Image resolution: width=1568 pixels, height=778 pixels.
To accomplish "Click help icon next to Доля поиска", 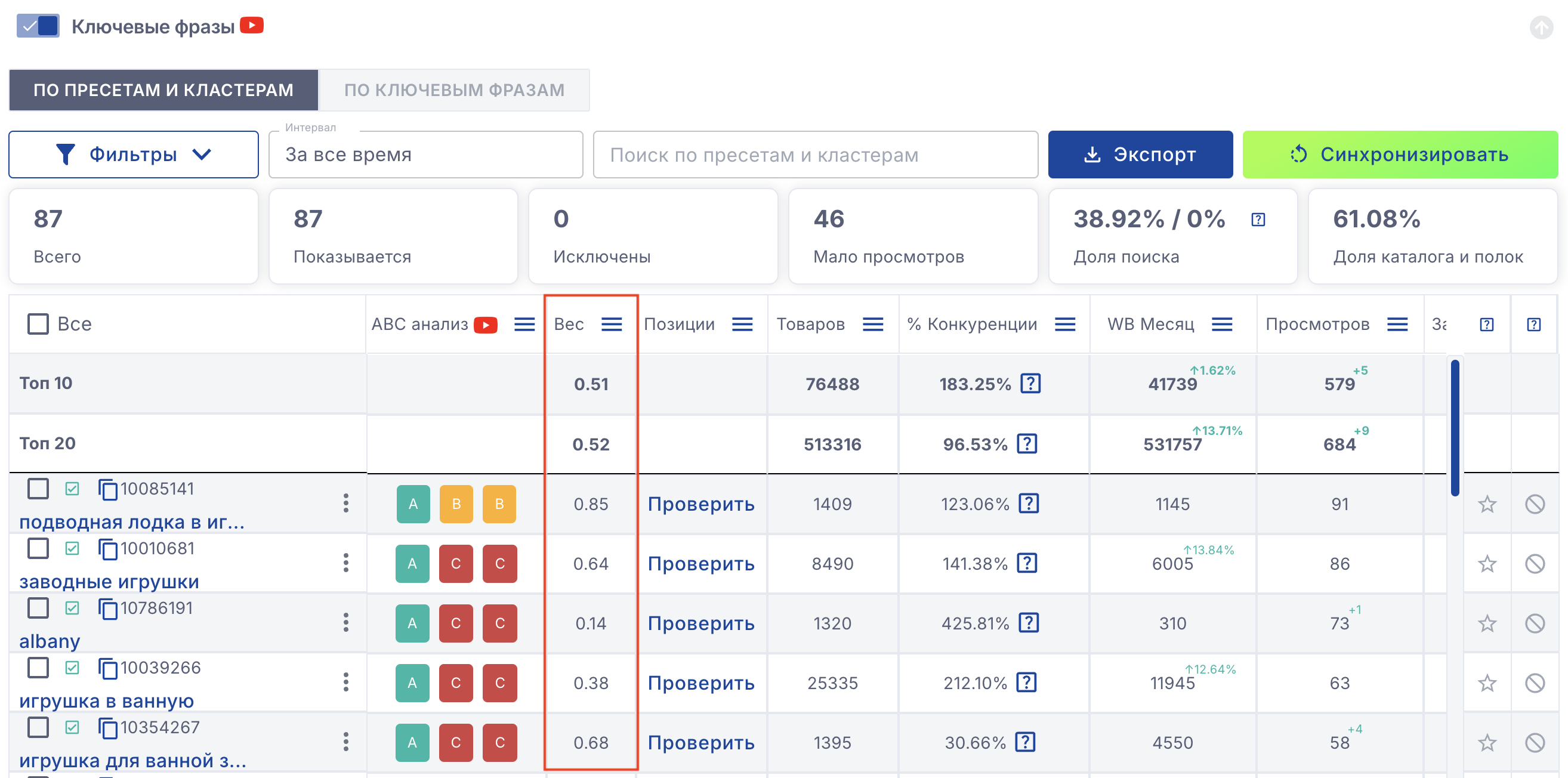I will click(1258, 219).
